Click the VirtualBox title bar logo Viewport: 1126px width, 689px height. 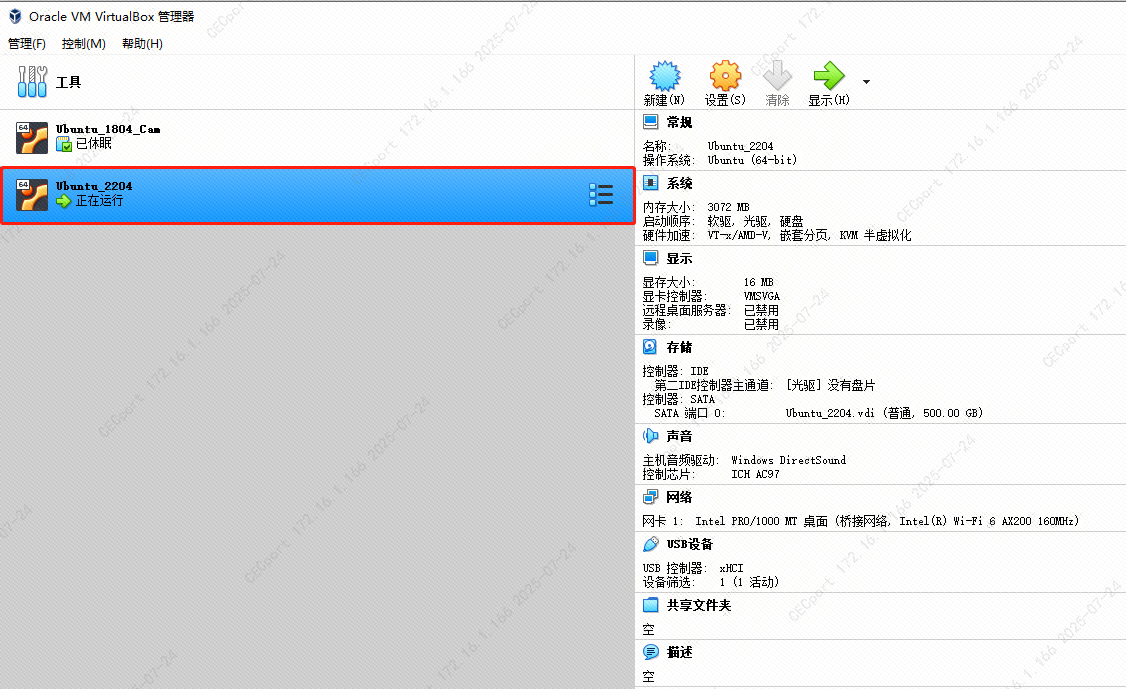click(15, 16)
